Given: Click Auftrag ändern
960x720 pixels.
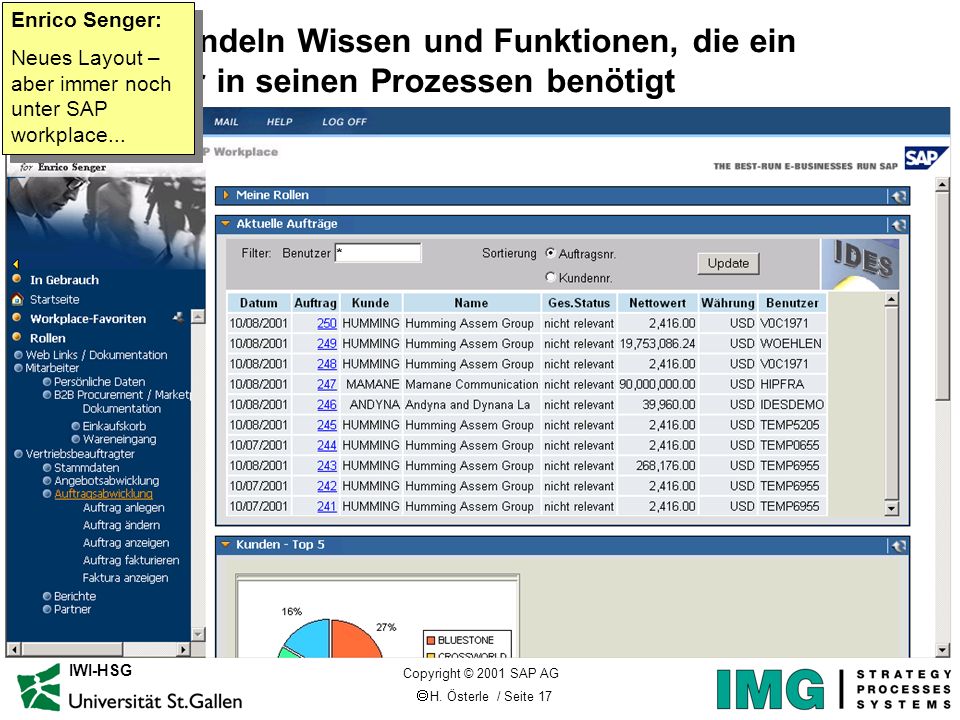Looking at the screenshot, I should point(121,525).
